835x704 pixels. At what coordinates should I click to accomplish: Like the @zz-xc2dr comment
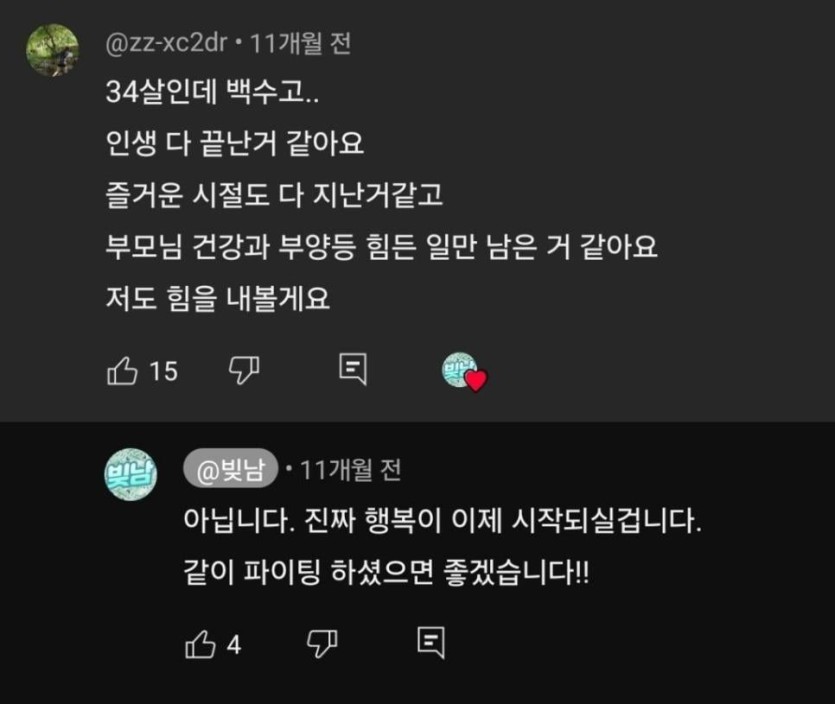pyautogui.click(x=122, y=371)
